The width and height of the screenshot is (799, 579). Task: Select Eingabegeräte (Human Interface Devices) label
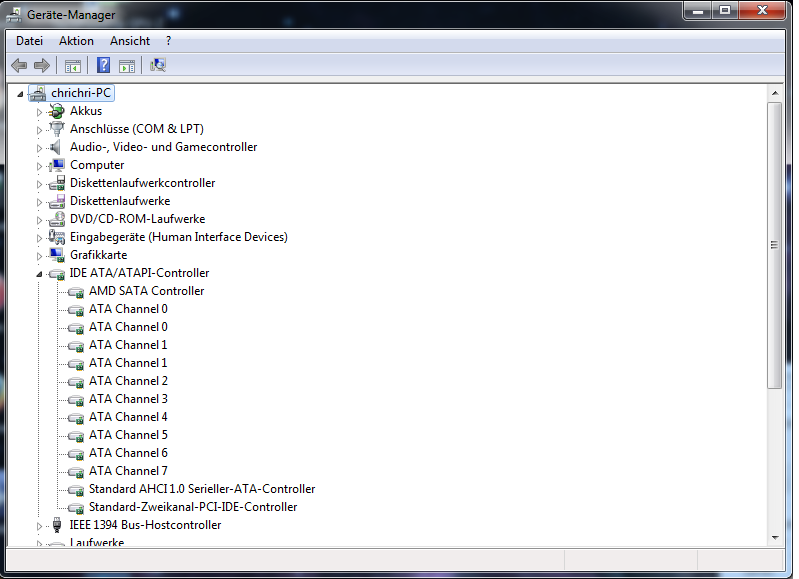point(179,237)
